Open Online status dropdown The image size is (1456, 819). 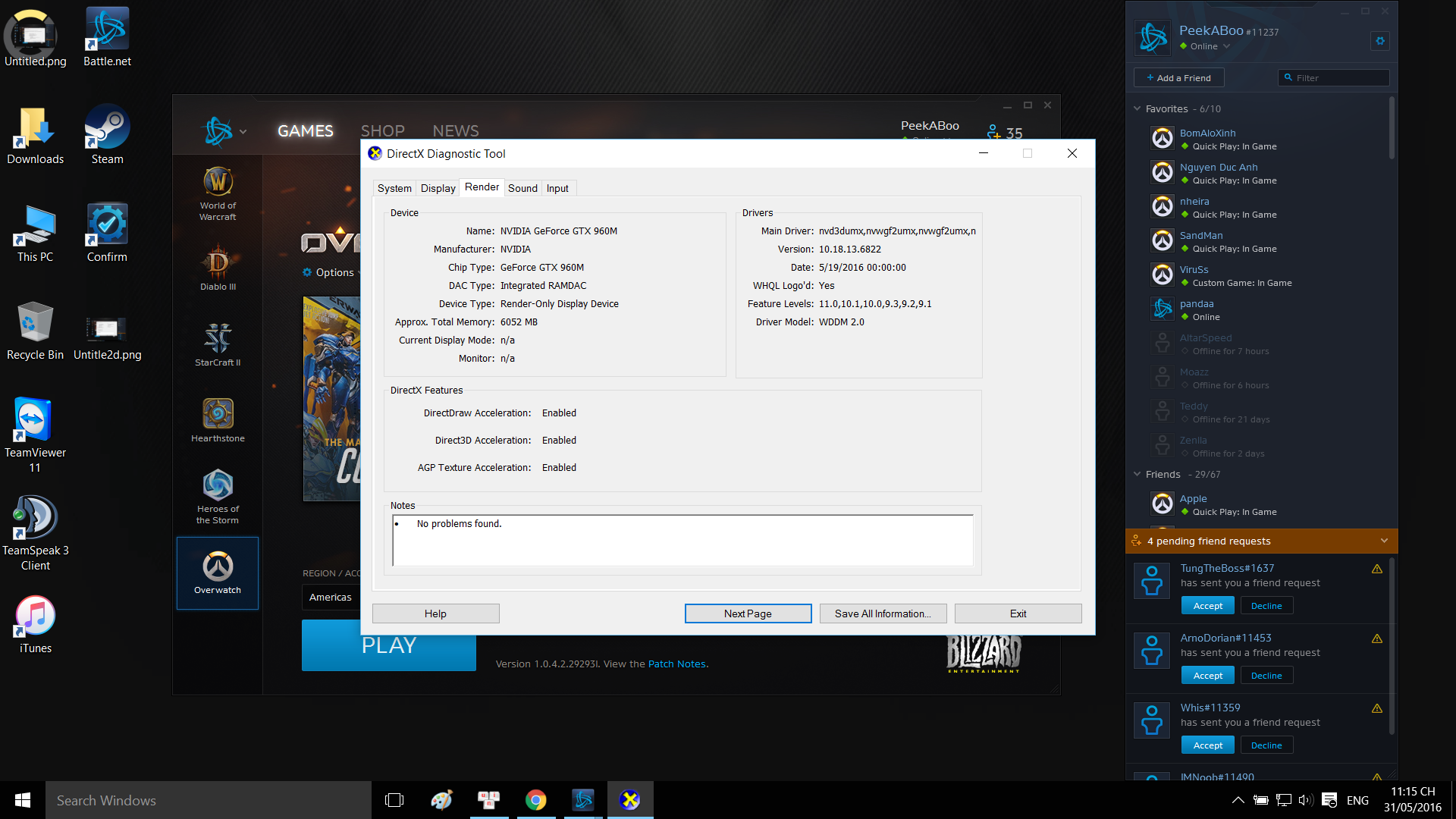1210,46
